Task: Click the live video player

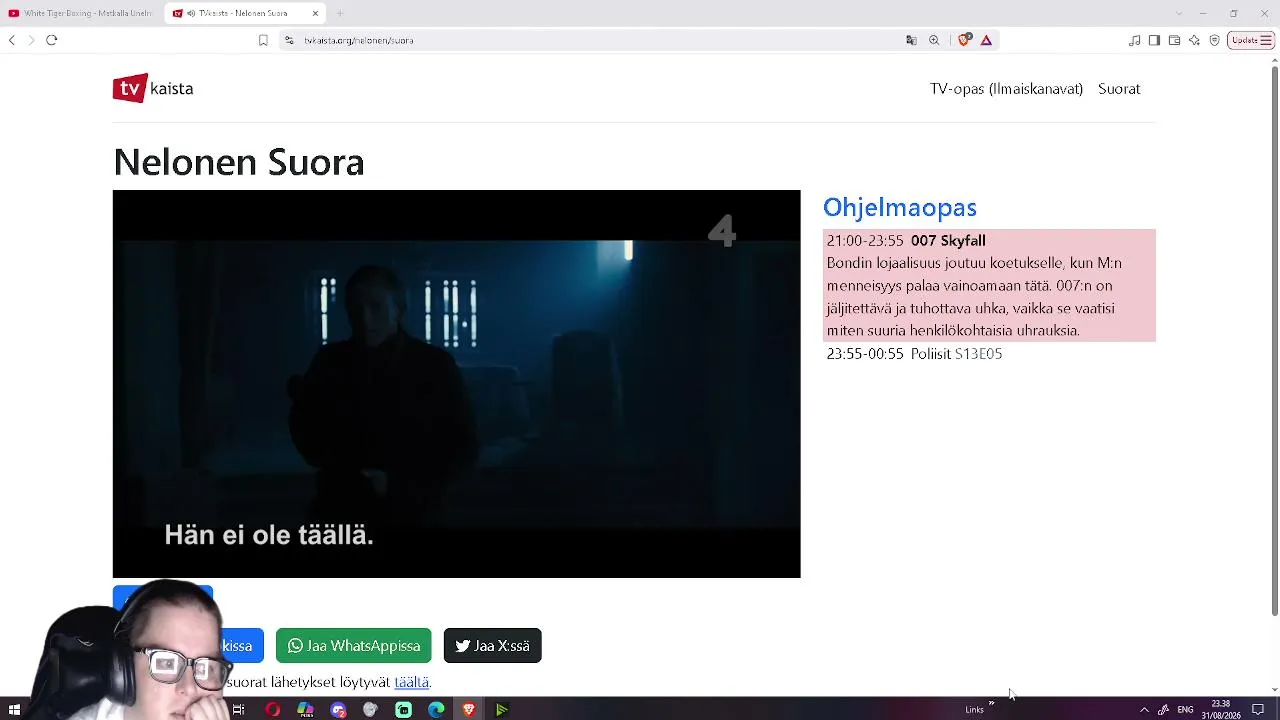Action: (457, 384)
